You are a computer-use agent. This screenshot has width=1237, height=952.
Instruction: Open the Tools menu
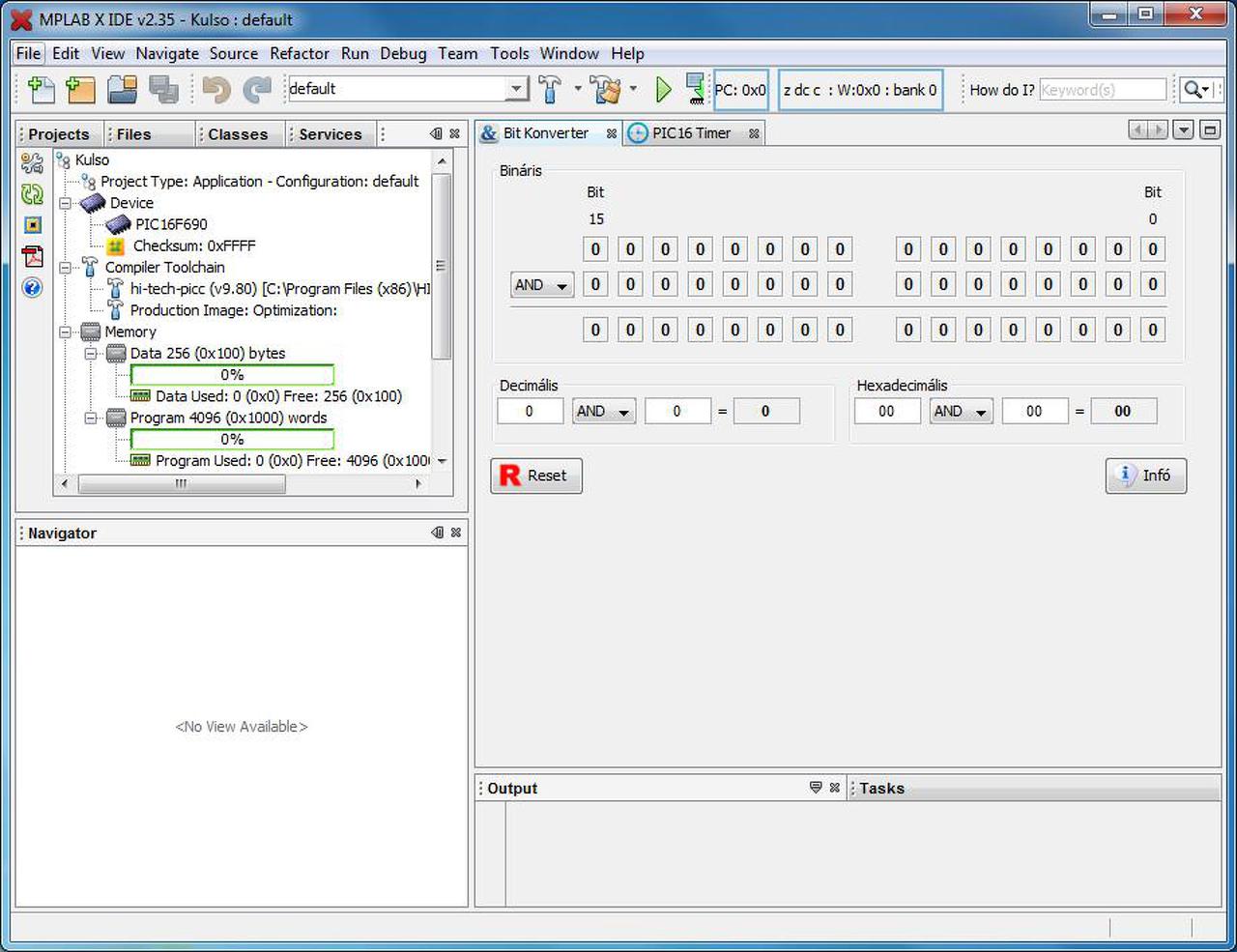pyautogui.click(x=509, y=53)
